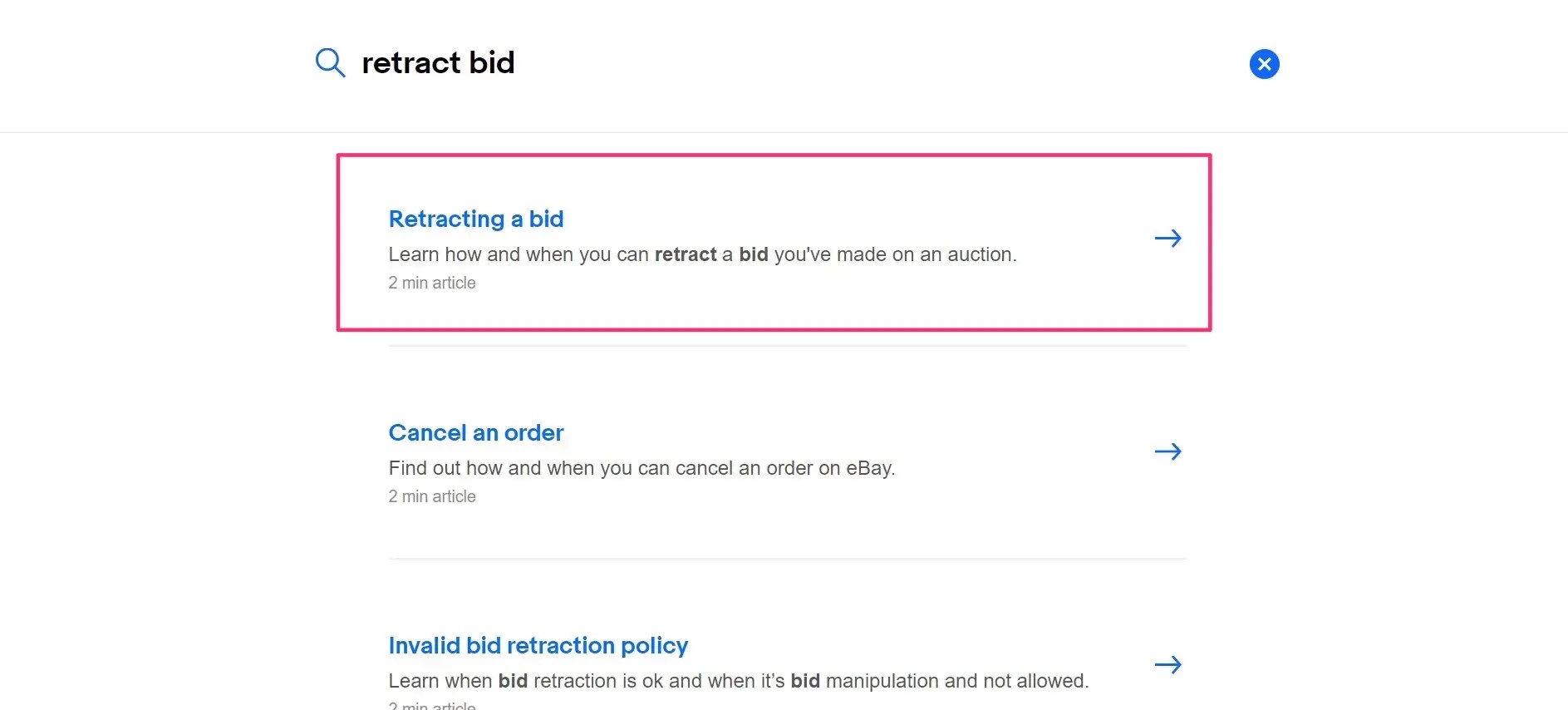Click "2 min article" under Retracting a bid
1568x710 pixels.
(432, 283)
